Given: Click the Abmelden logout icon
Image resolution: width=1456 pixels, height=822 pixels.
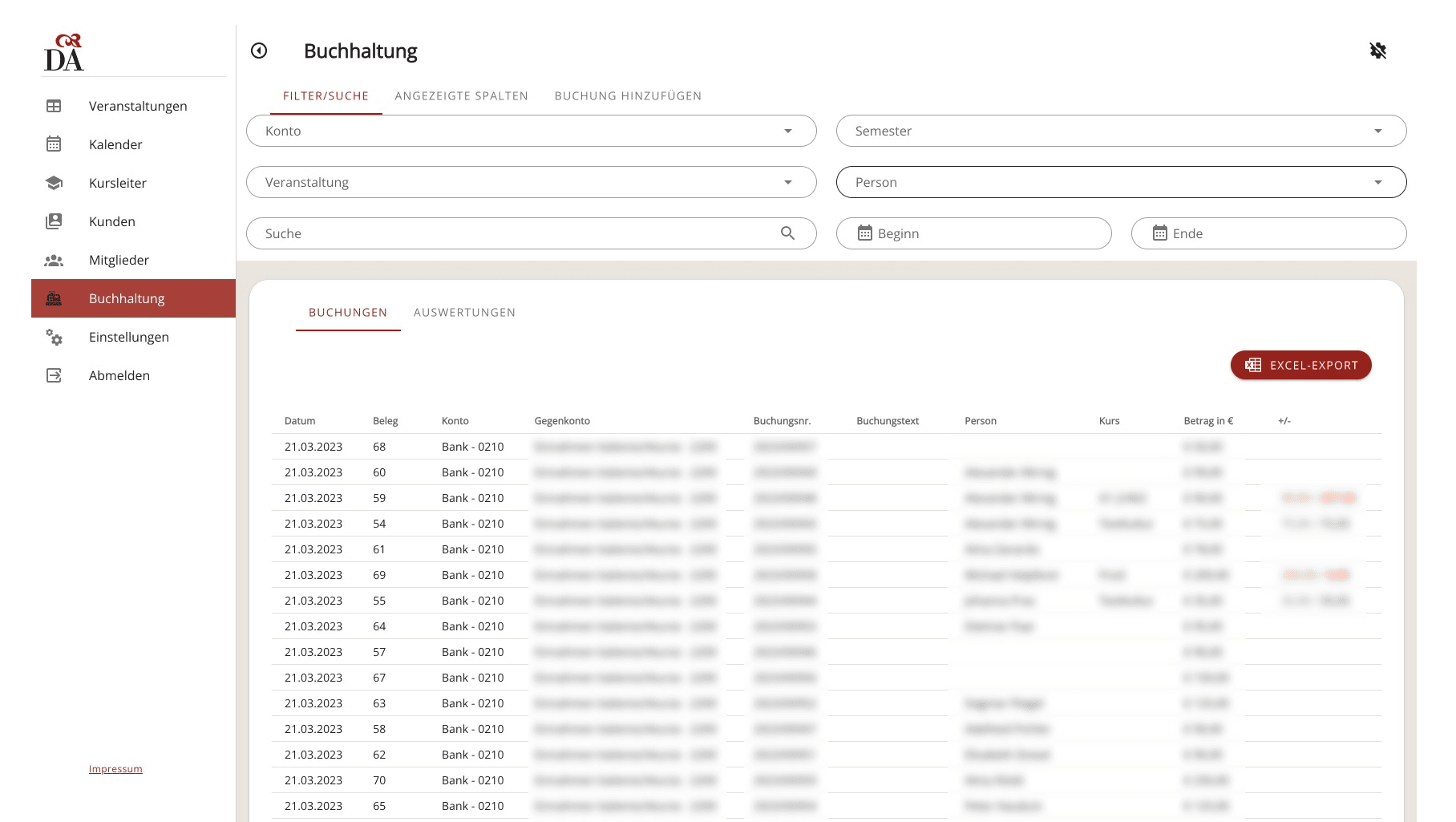Looking at the screenshot, I should point(54,375).
